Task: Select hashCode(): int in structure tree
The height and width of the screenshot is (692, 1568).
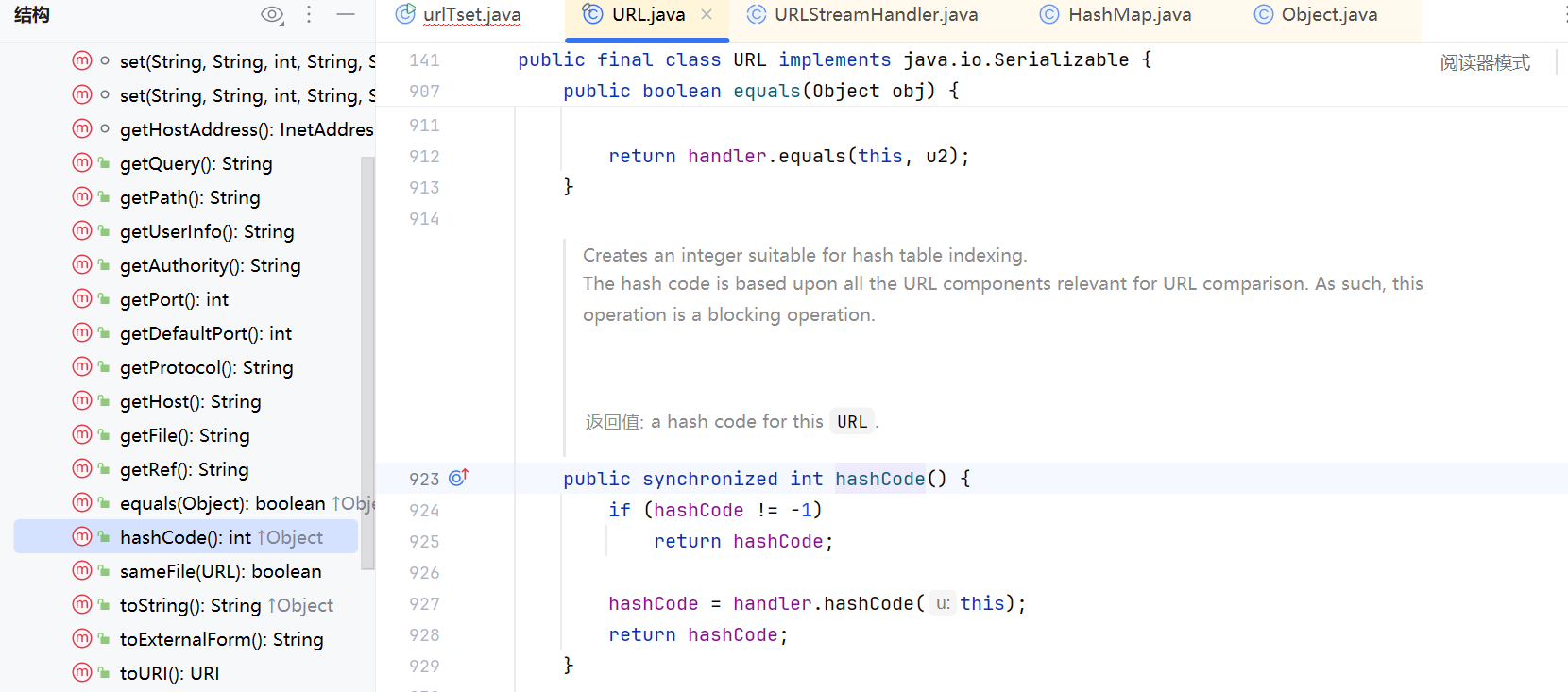Action: point(185,537)
